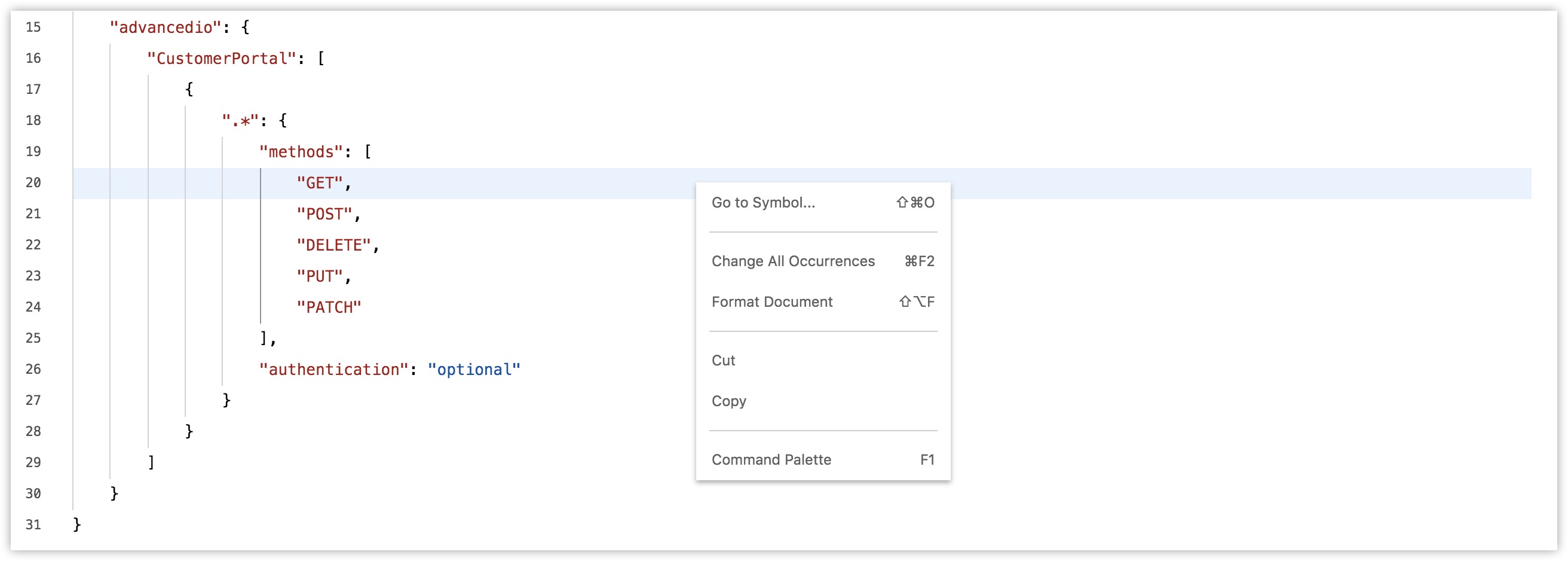This screenshot has height=561, width=1568.
Task: Click the "CustomerPortal" key text
Action: tap(222, 59)
